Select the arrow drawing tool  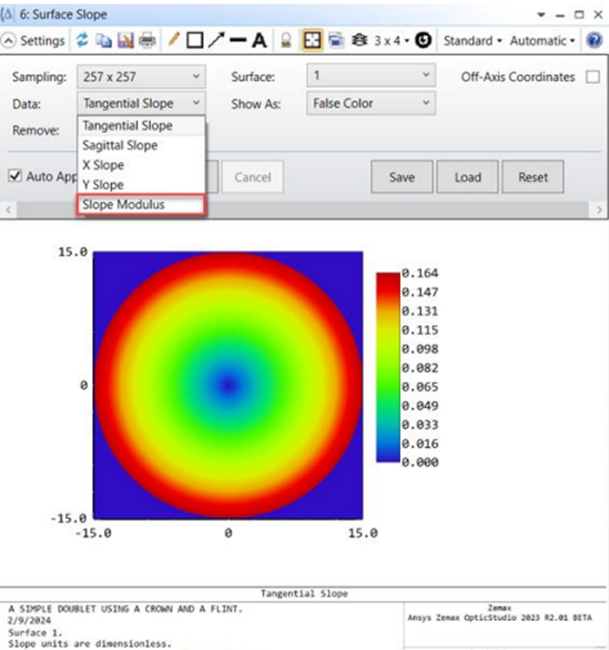tap(216, 40)
